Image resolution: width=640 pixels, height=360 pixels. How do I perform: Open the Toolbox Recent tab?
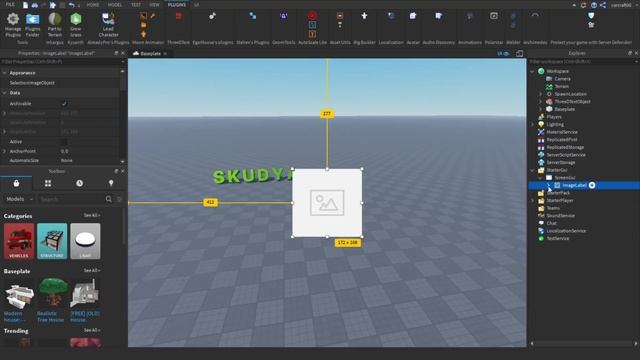tap(79, 183)
